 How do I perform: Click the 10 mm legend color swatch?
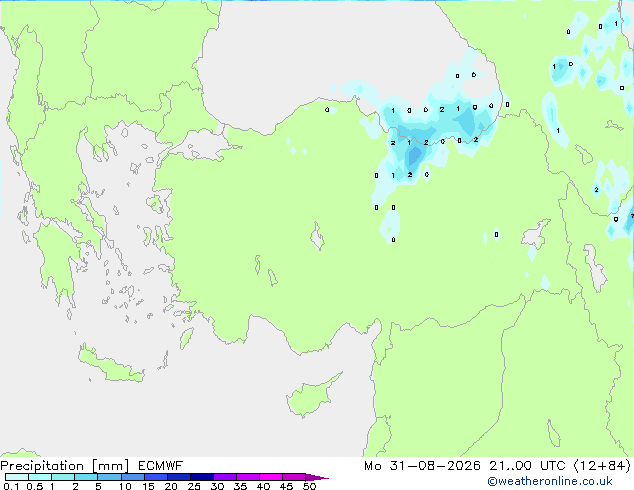[x=133, y=477]
